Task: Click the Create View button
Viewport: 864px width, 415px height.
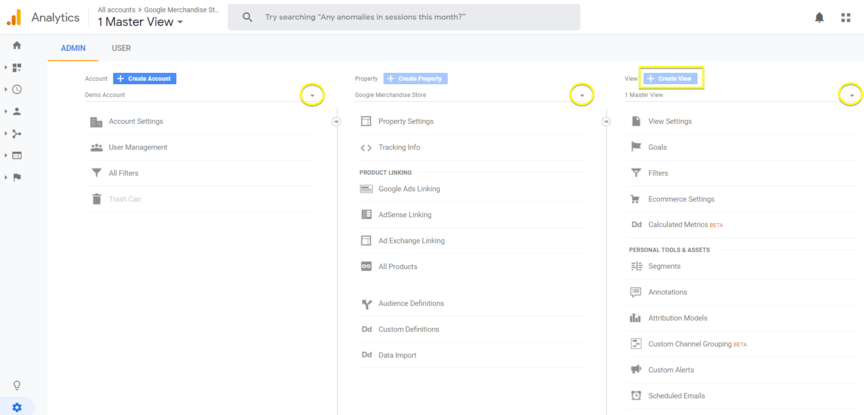Action: 671,79
